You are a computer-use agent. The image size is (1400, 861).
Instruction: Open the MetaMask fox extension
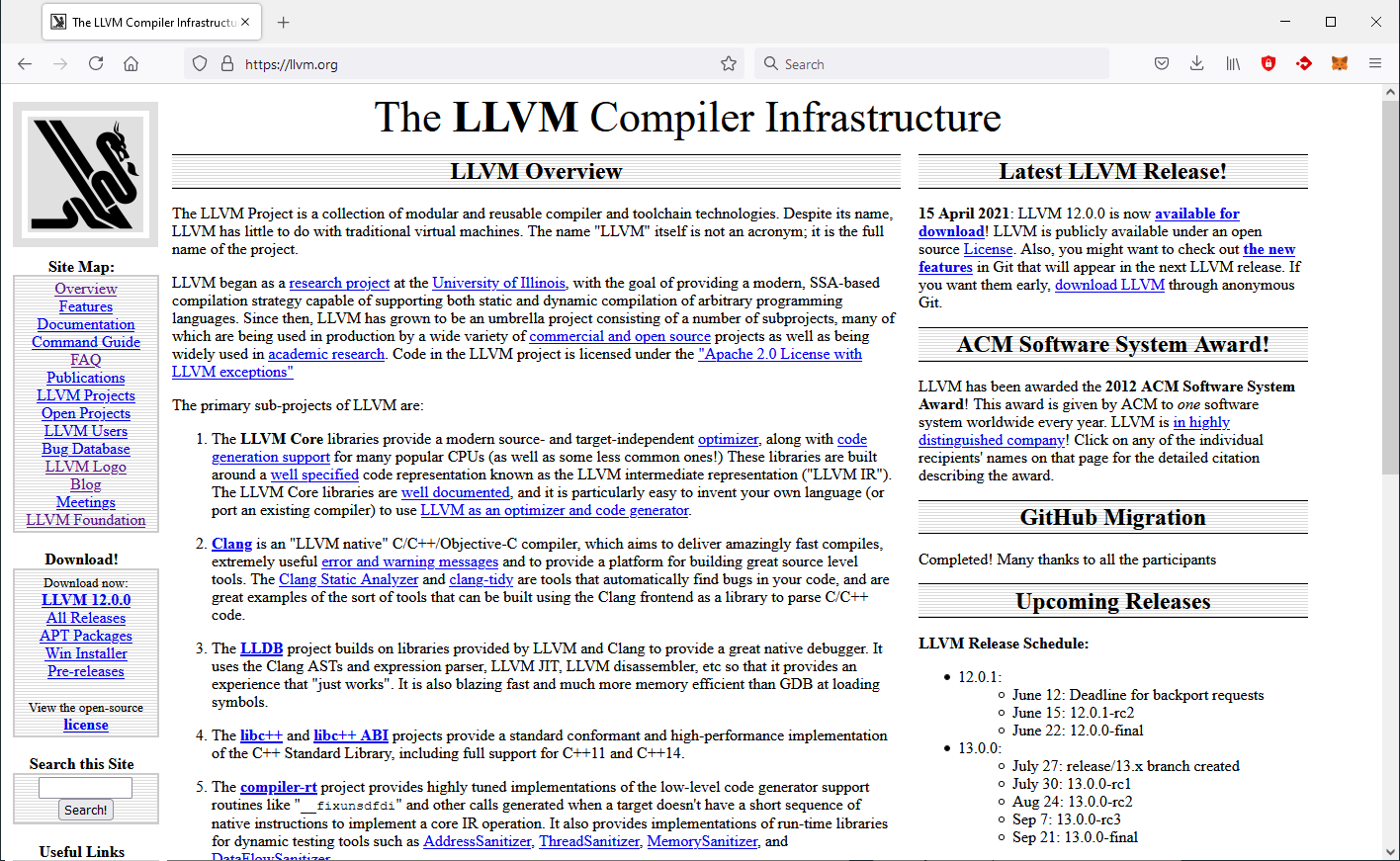coord(1340,63)
